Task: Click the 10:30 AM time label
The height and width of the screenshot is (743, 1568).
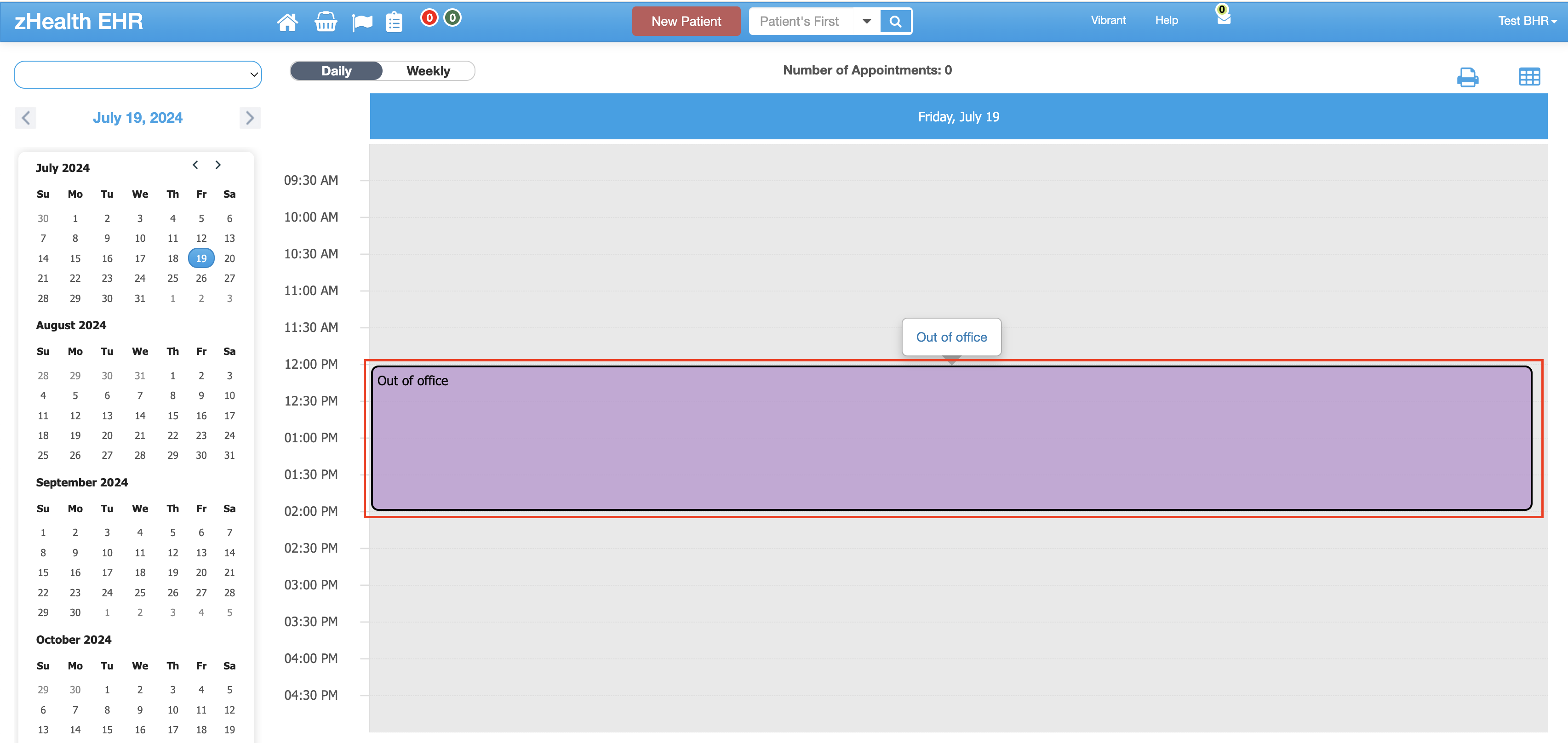Action: [311, 254]
